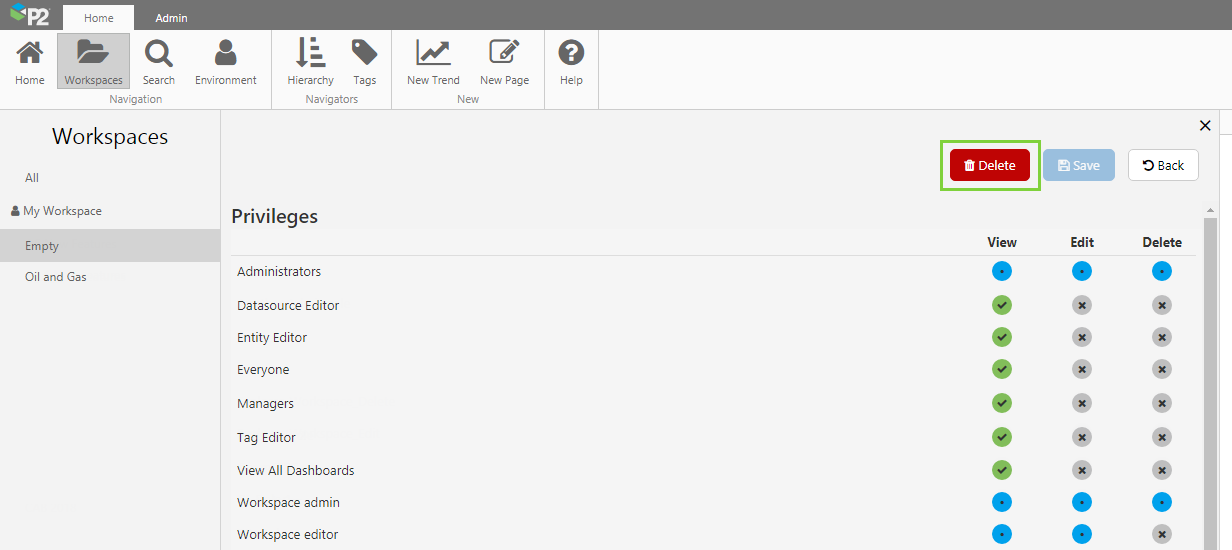Screen dimensions: 1232x550
Task: Click the Administrators row label
Action: coord(279,272)
